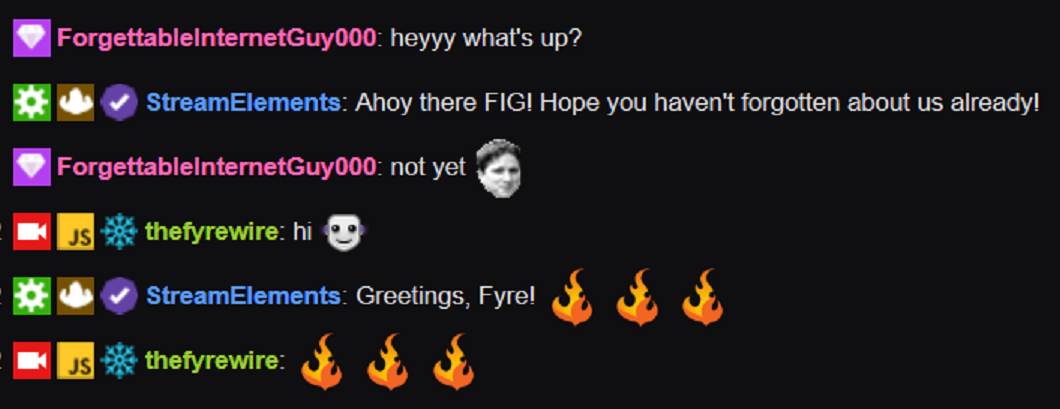The width and height of the screenshot is (1060, 409).
Task: Click the robot face emote after "hi"
Action: tap(345, 233)
